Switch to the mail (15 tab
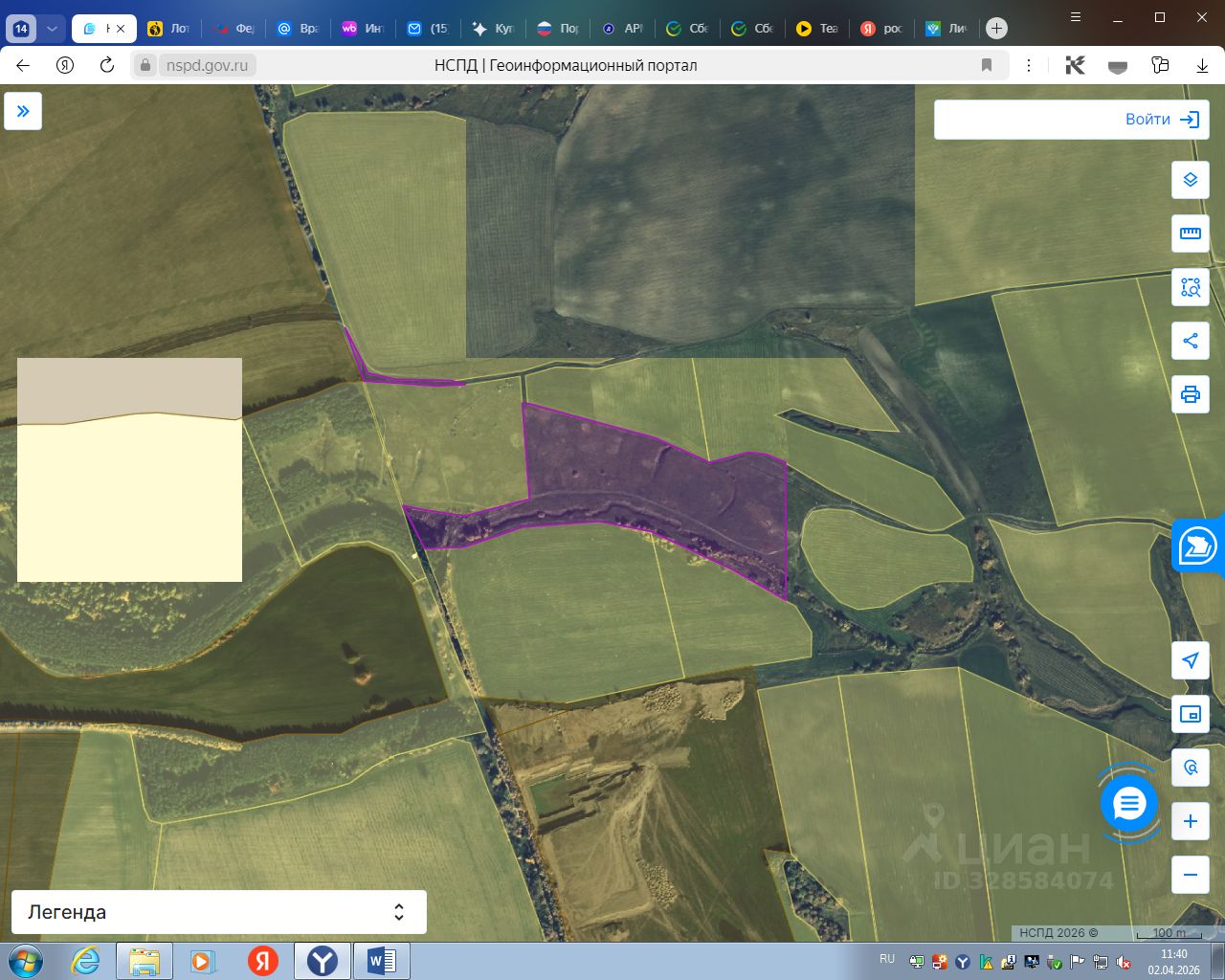This screenshot has width=1225, height=980. pyautogui.click(x=428, y=29)
